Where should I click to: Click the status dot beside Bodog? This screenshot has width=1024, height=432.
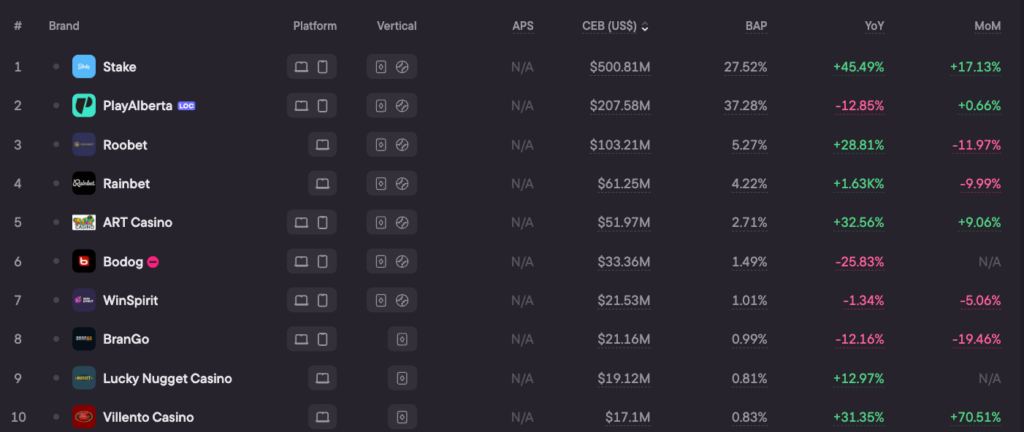click(56, 262)
